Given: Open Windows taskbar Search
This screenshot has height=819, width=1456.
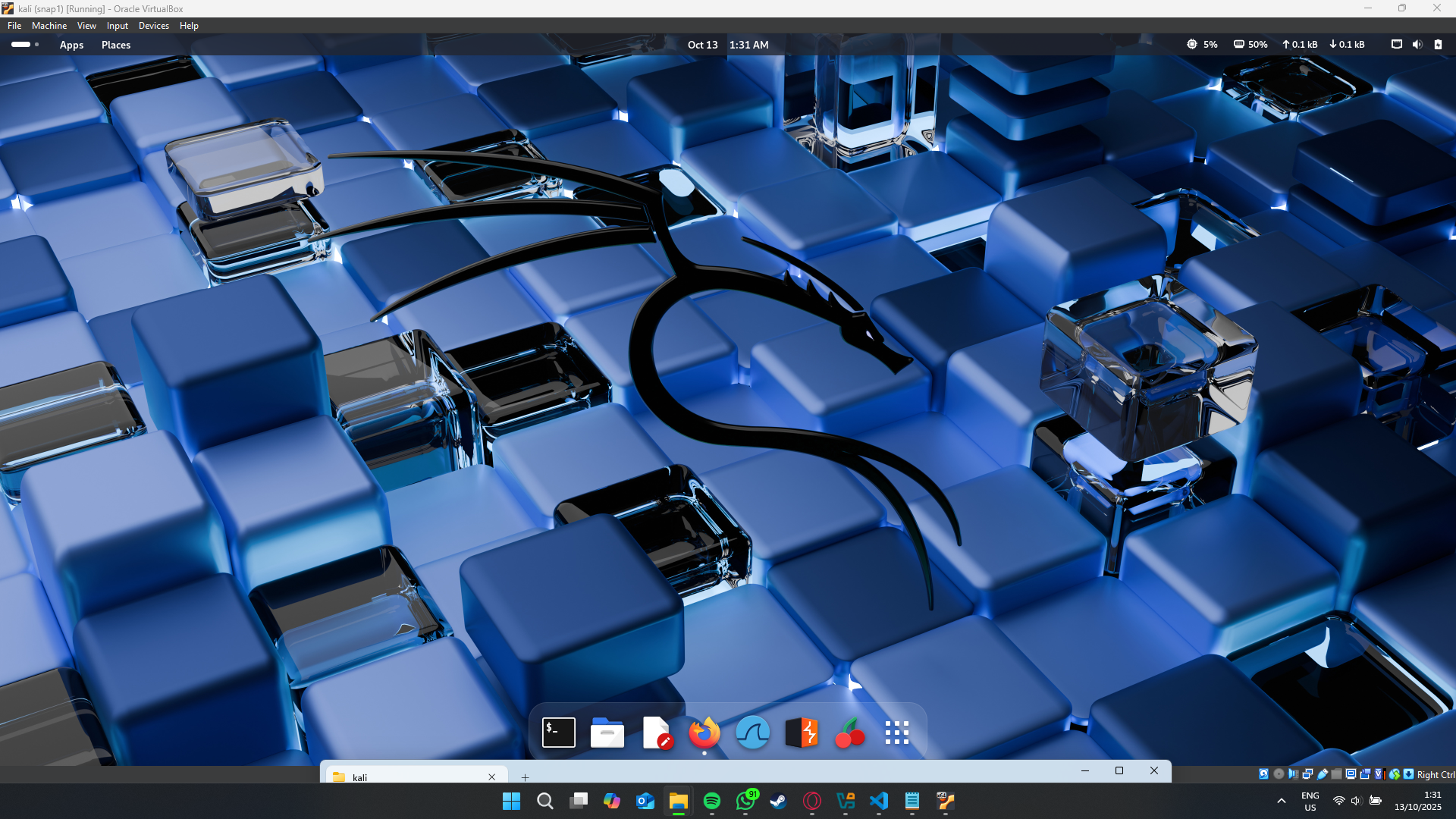Looking at the screenshot, I should click(545, 801).
